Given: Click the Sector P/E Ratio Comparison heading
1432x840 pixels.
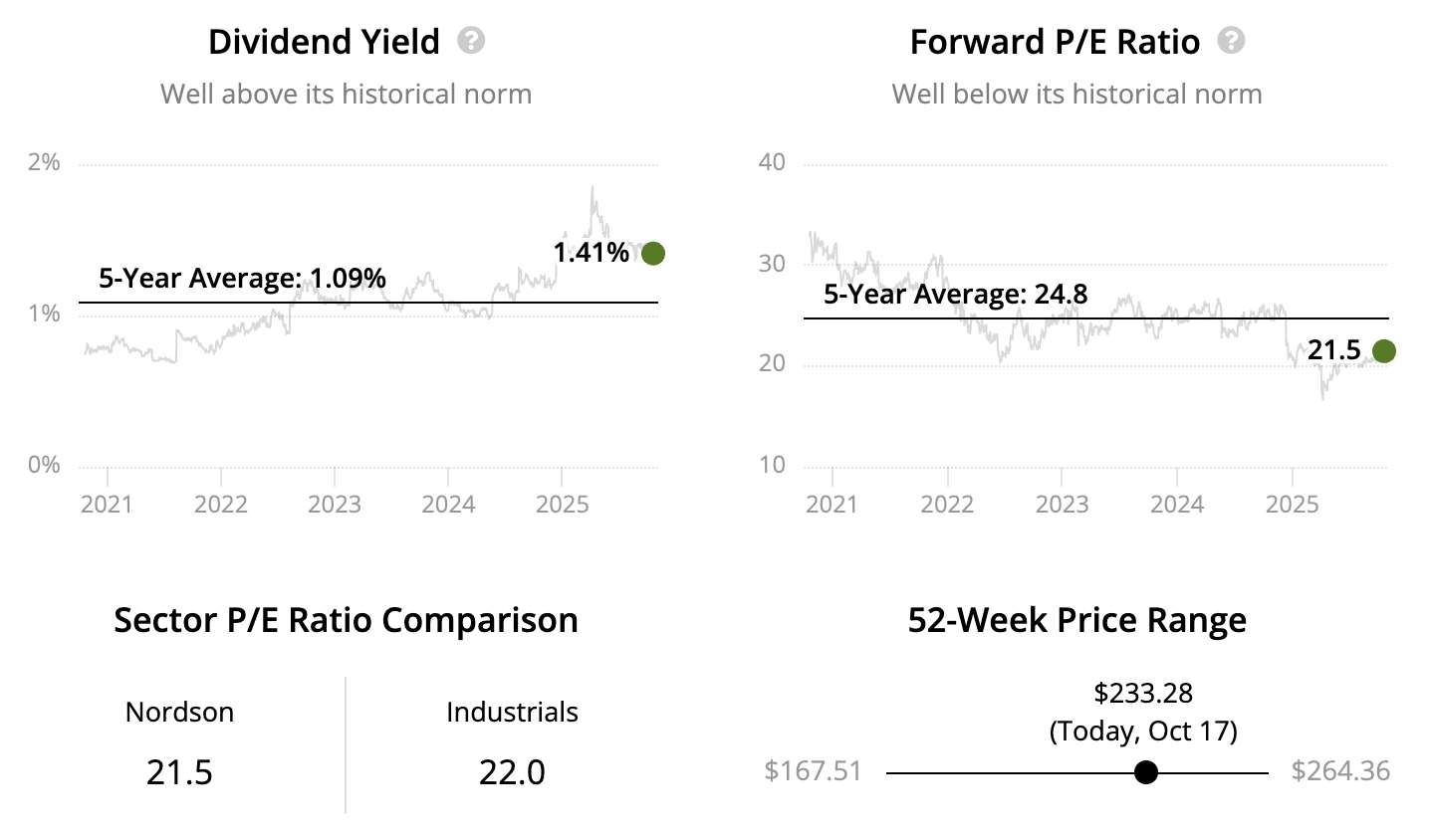Looking at the screenshot, I should (346, 620).
